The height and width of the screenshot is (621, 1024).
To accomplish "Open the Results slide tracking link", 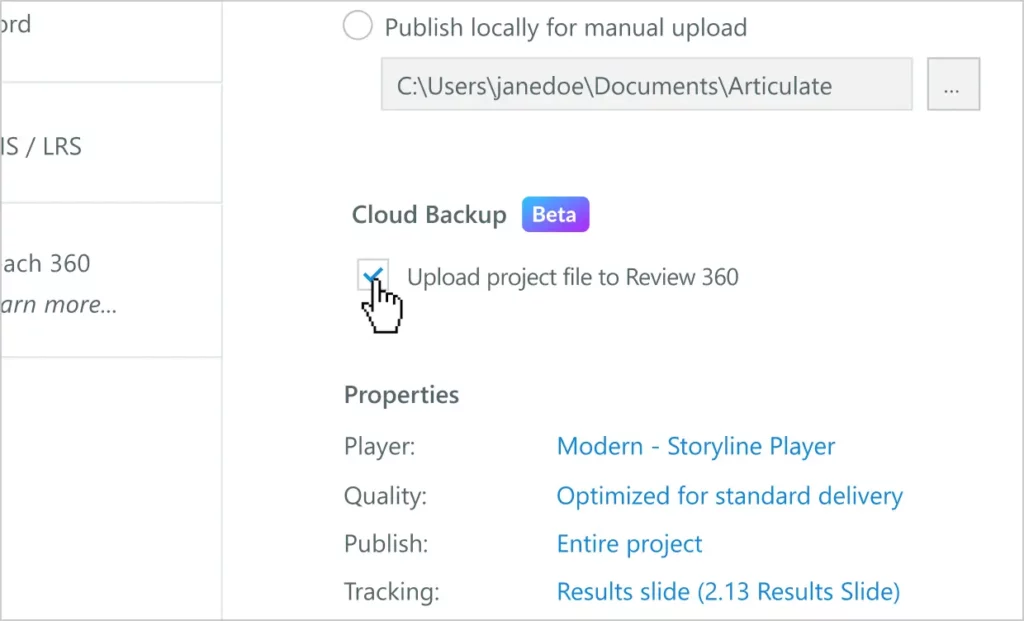I will [728, 592].
